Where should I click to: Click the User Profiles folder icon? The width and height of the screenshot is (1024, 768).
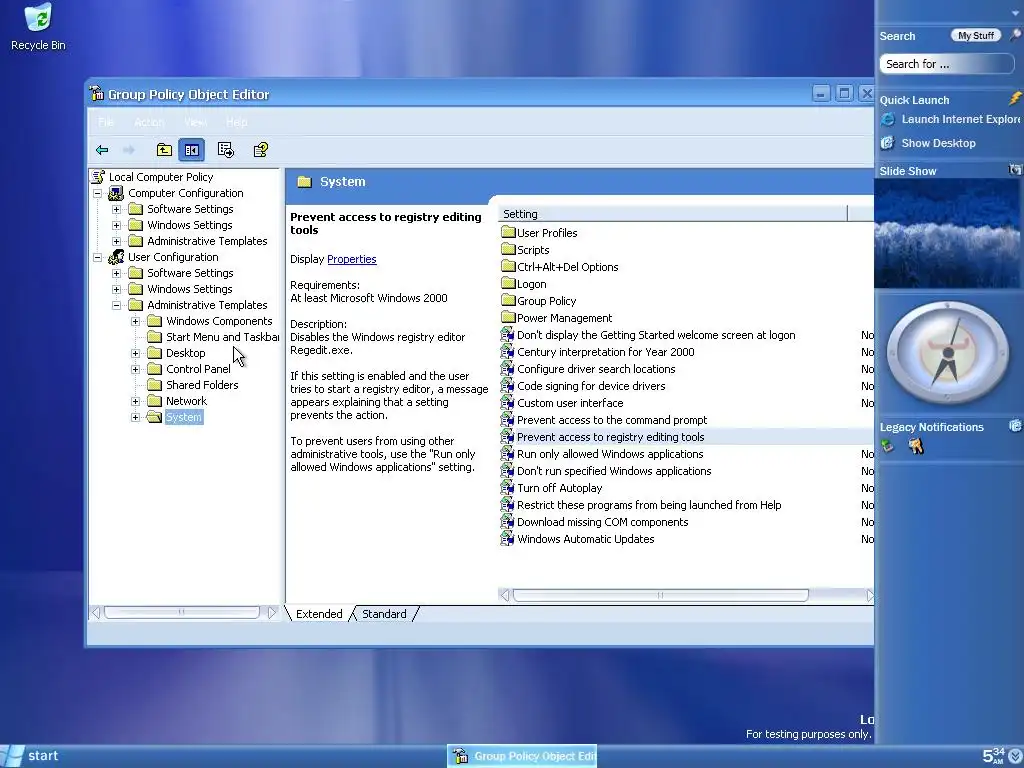[508, 232]
